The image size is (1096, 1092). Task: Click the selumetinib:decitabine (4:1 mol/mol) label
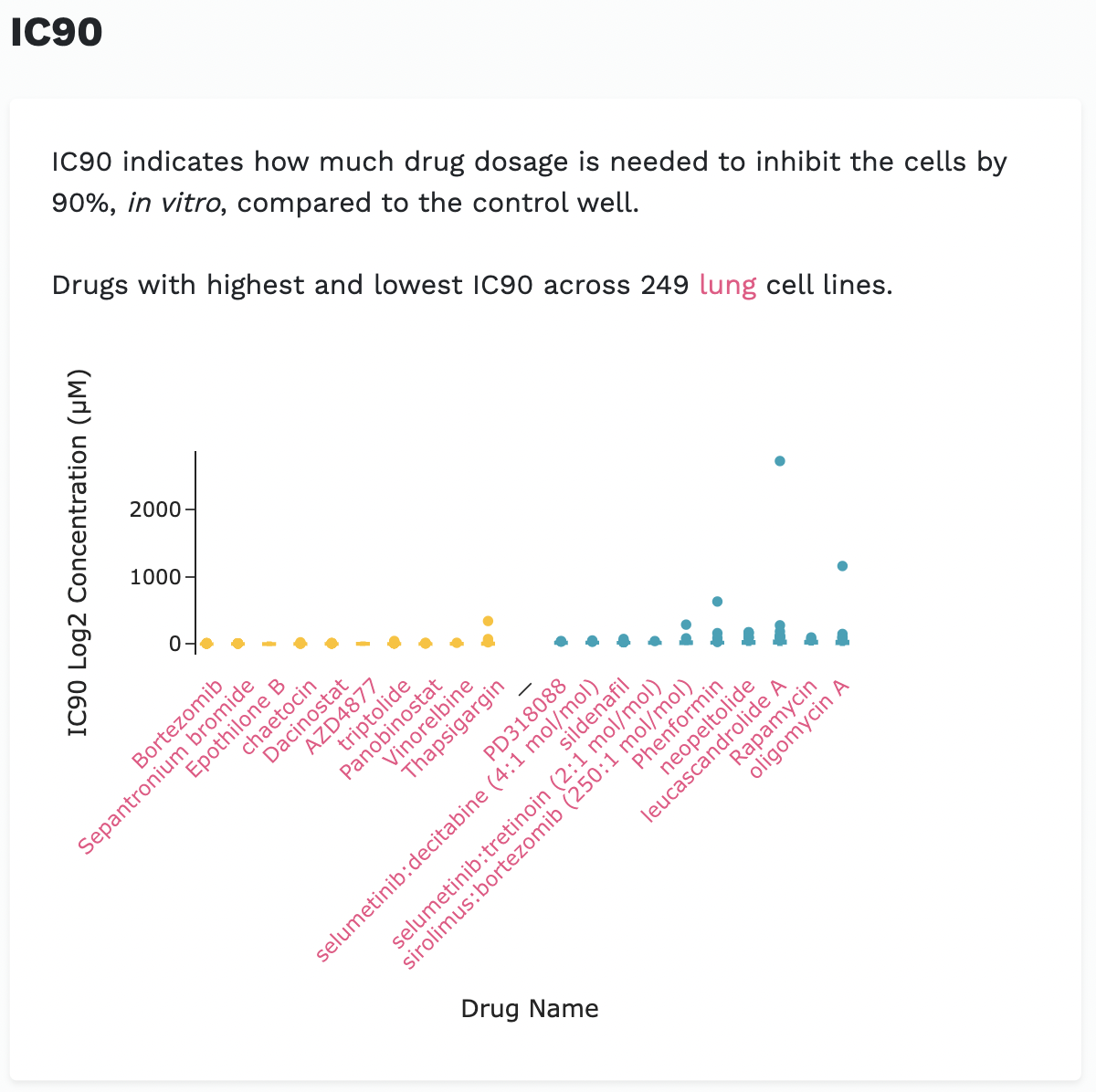(457, 821)
